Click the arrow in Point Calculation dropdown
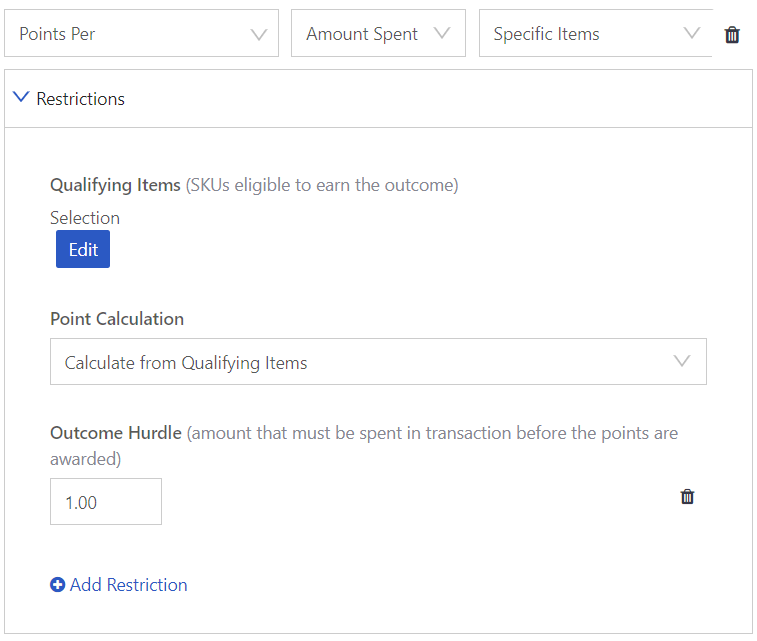The width and height of the screenshot is (757, 641). 682,361
